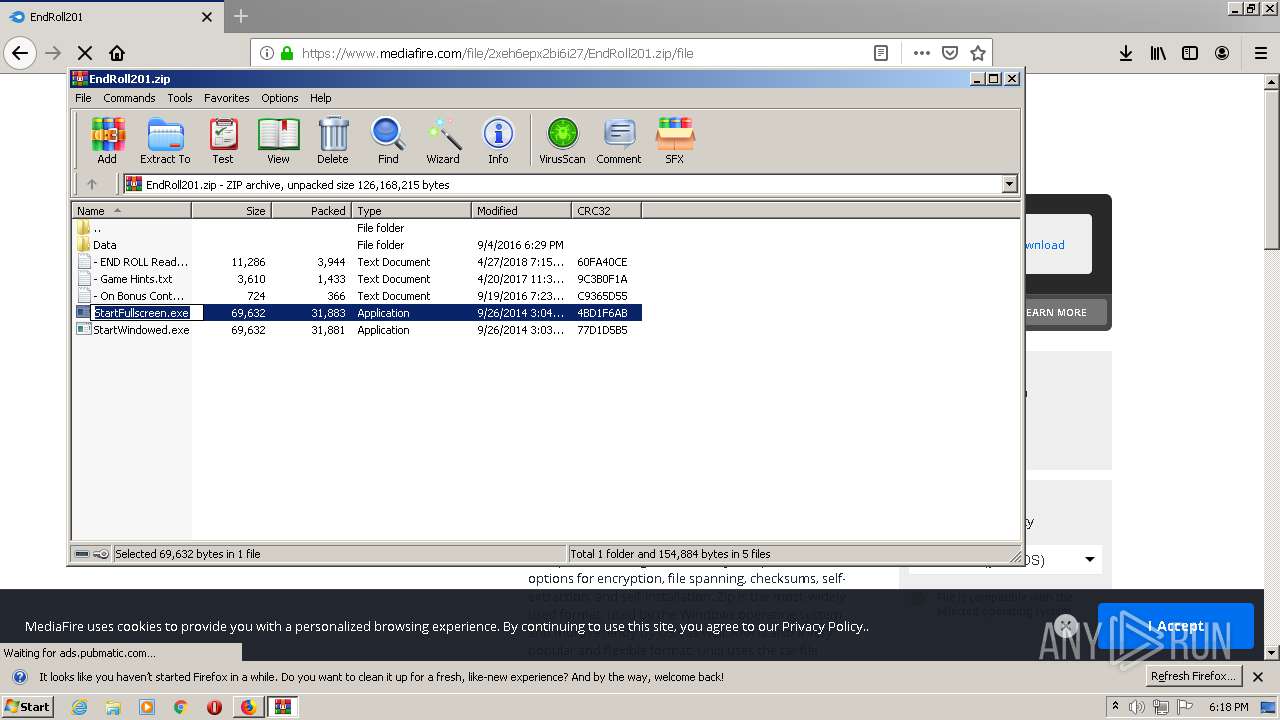
Task: Open the View tool in WinRAR
Action: [x=278, y=140]
